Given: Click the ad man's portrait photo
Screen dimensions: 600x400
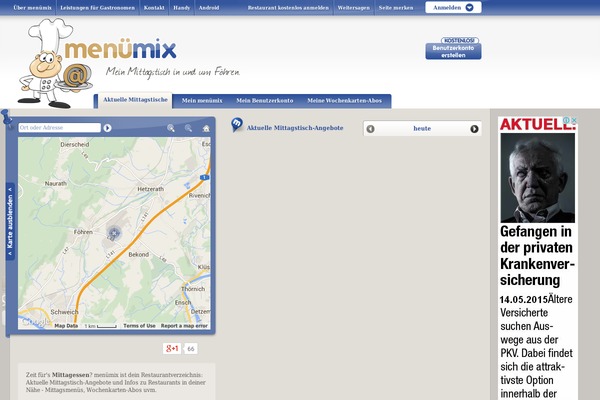Looking at the screenshot, I should 537,178.
